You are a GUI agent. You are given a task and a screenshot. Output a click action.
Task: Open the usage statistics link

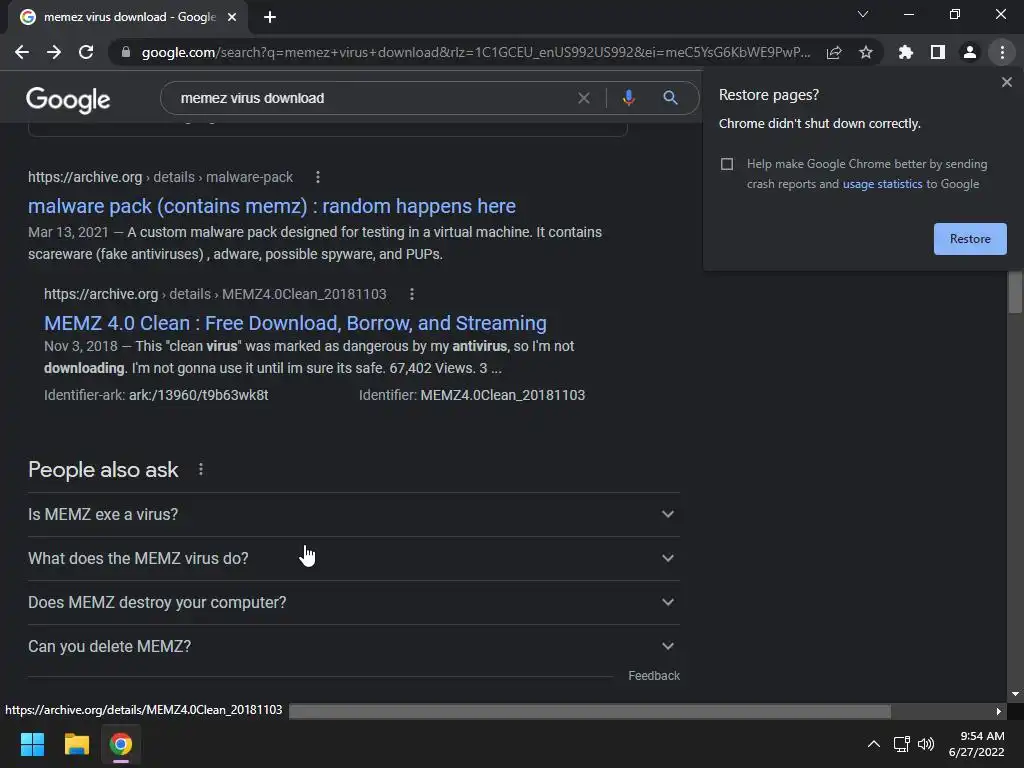[882, 184]
